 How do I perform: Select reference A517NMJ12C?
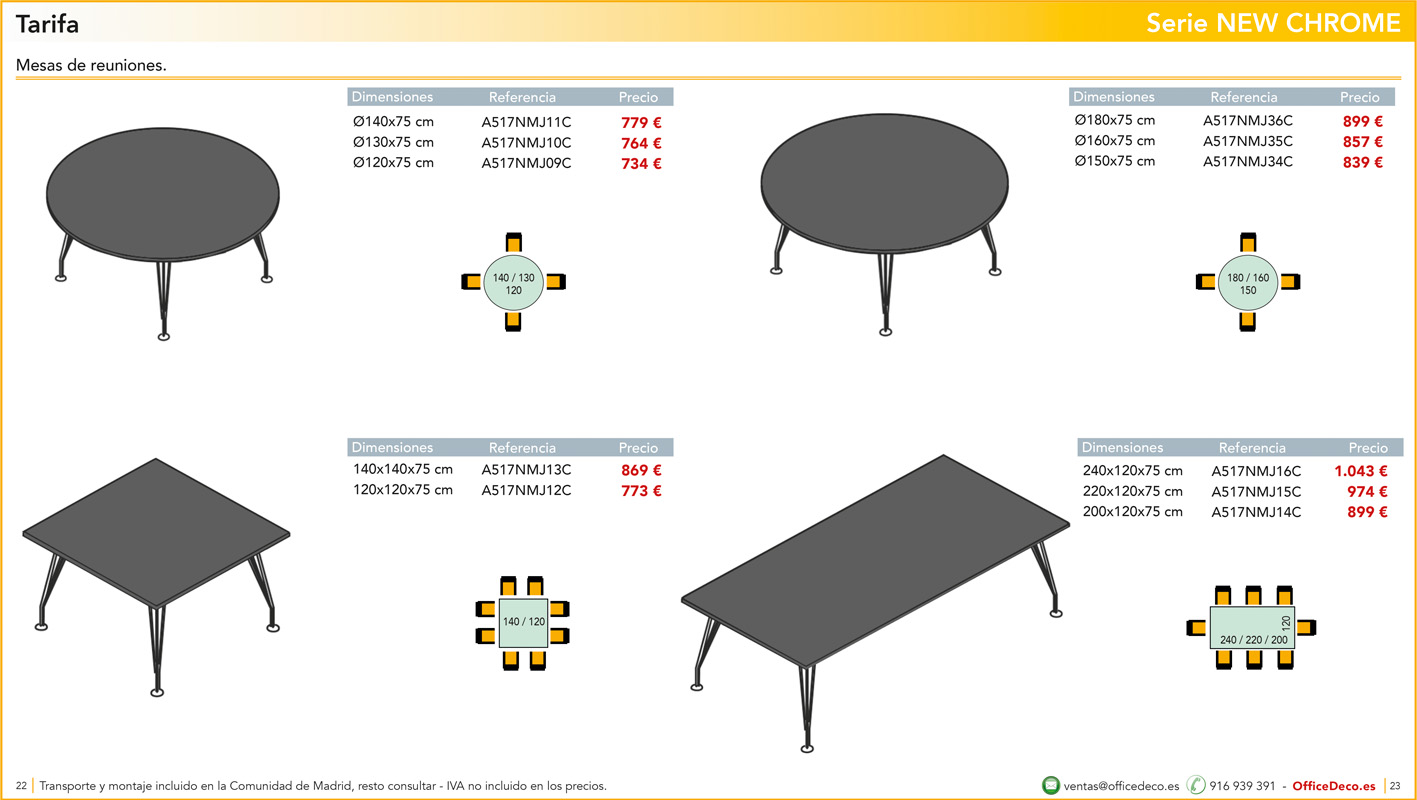(526, 490)
